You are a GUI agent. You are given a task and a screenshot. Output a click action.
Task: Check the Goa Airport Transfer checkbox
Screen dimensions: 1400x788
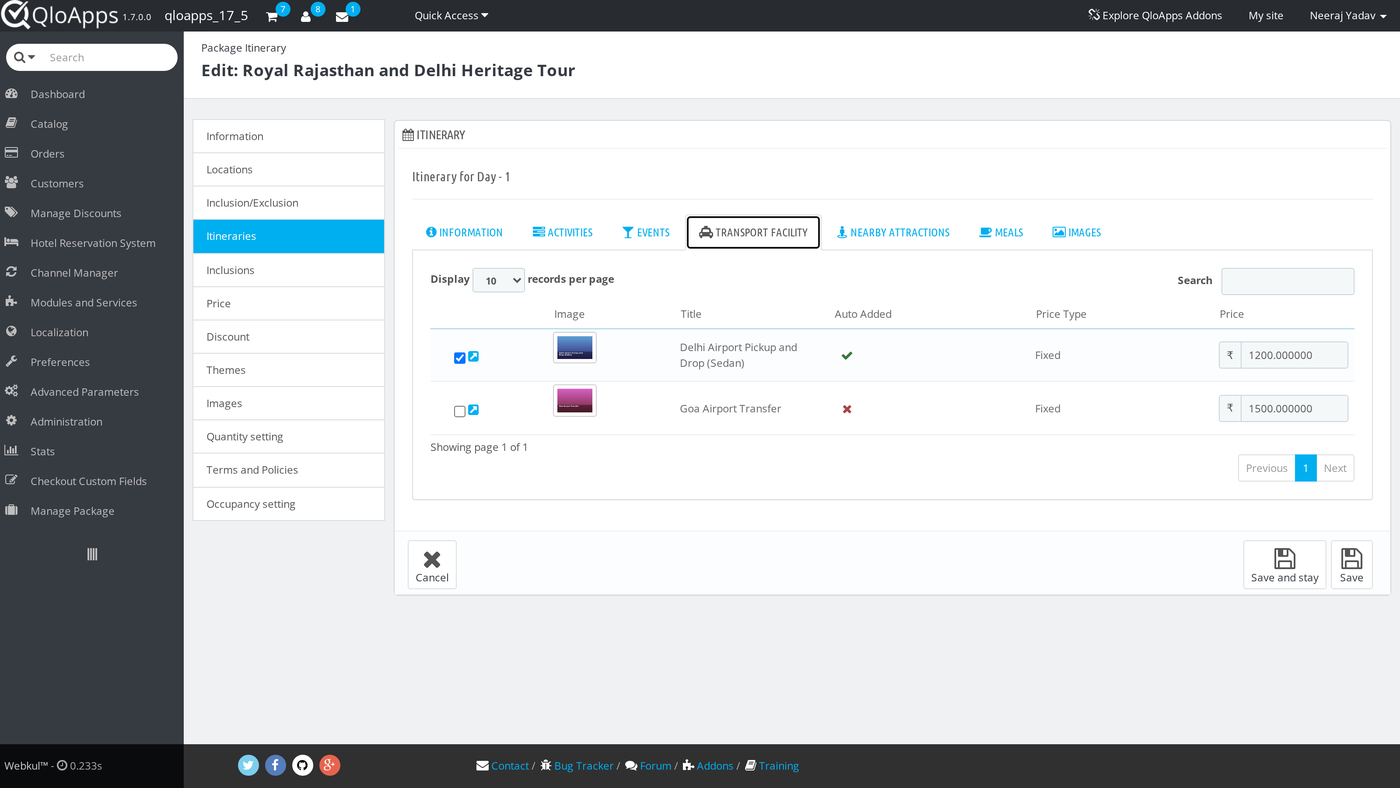460,411
